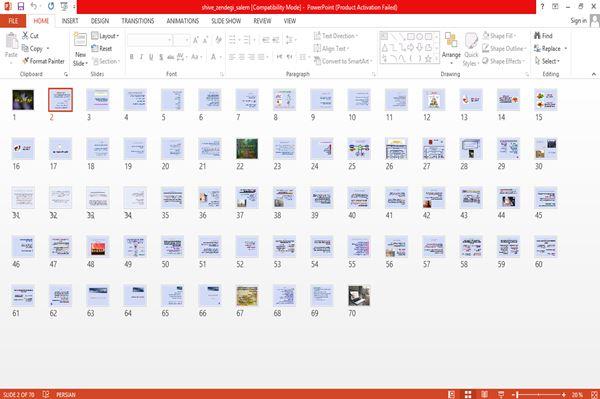Expand Shape Effects options
600x399 pixels.
503,61
